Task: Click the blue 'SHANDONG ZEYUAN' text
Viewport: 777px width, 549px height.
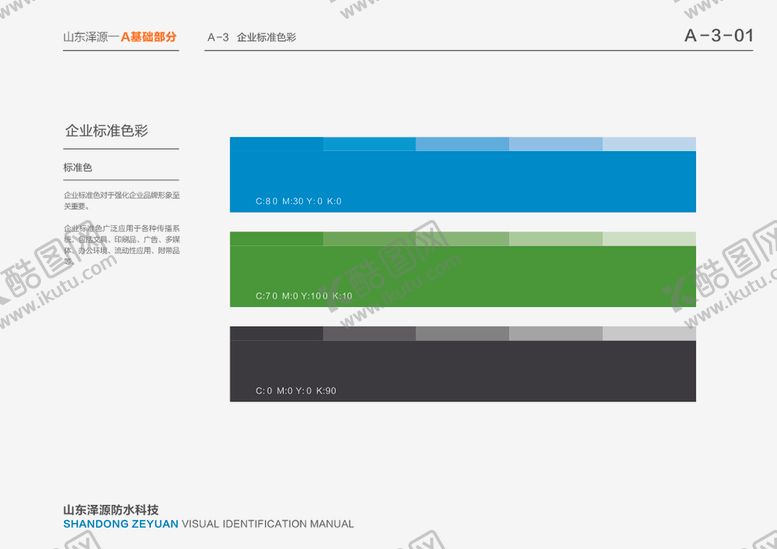Action: tap(120, 524)
